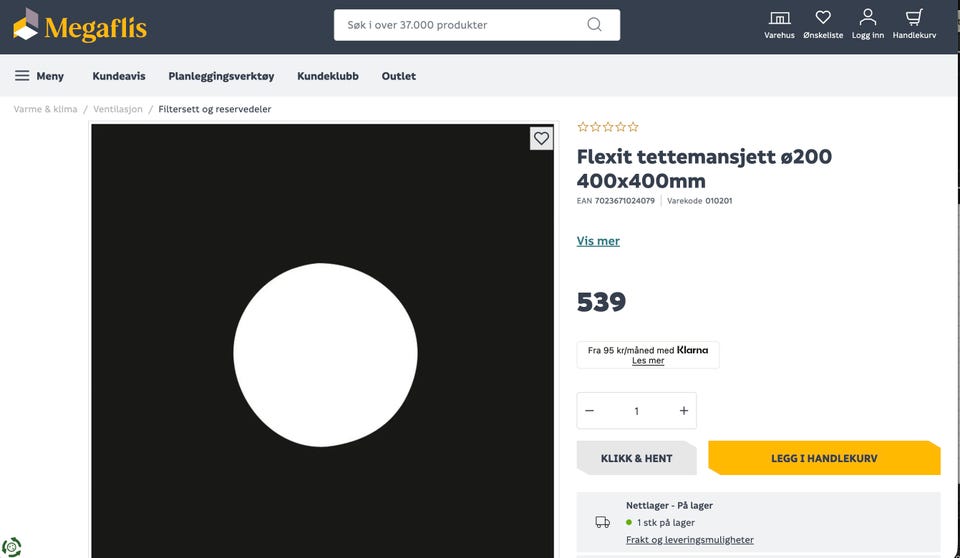The height and width of the screenshot is (558, 960).
Task: Expand description with Vis mer
Action: point(598,241)
